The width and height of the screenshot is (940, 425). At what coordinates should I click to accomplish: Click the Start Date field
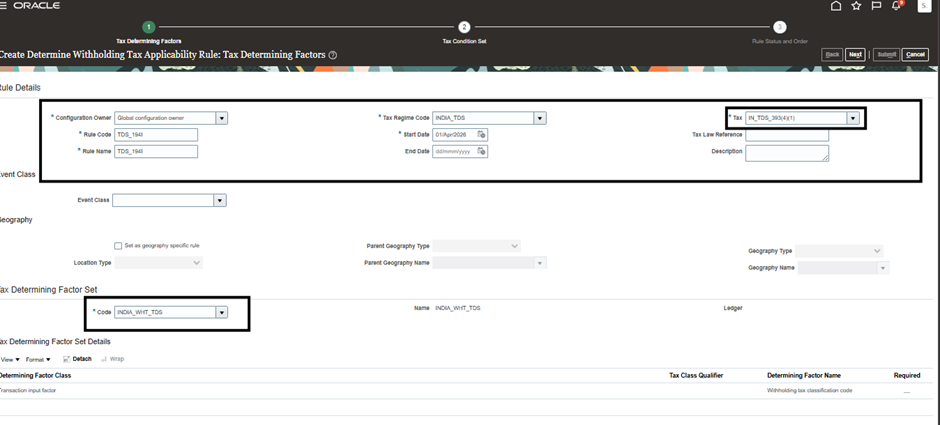(454, 134)
